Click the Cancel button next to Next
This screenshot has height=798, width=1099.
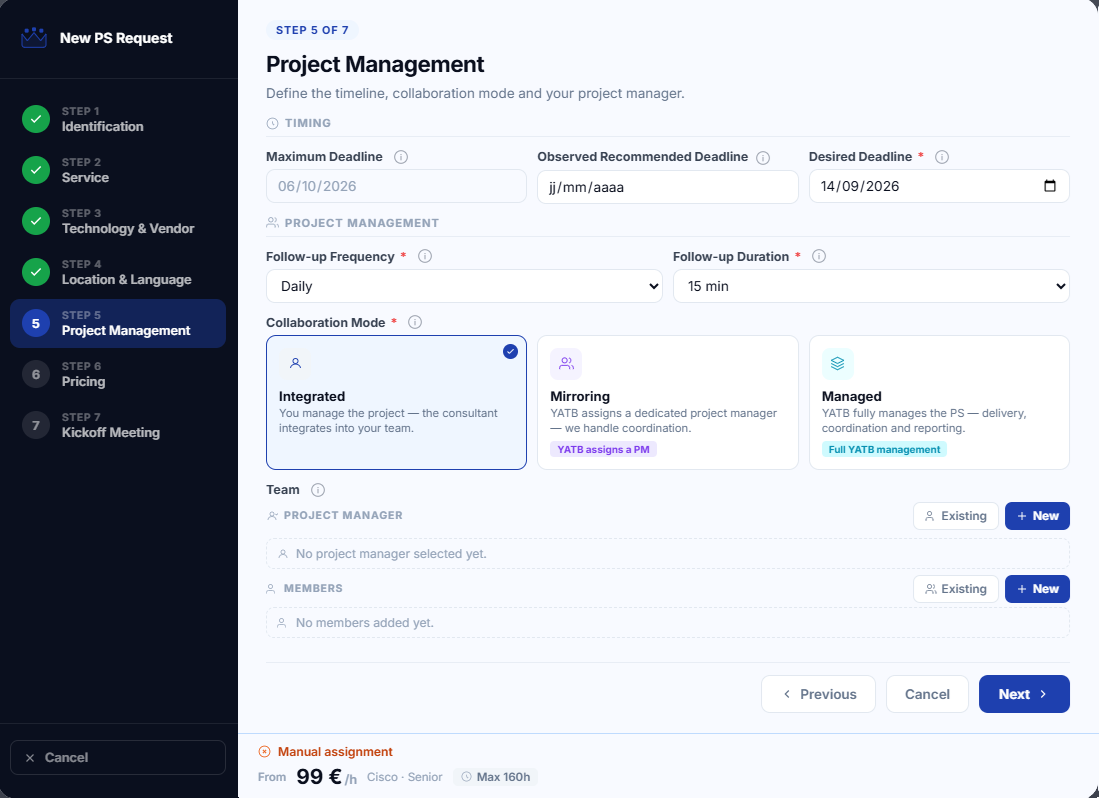[x=927, y=694]
